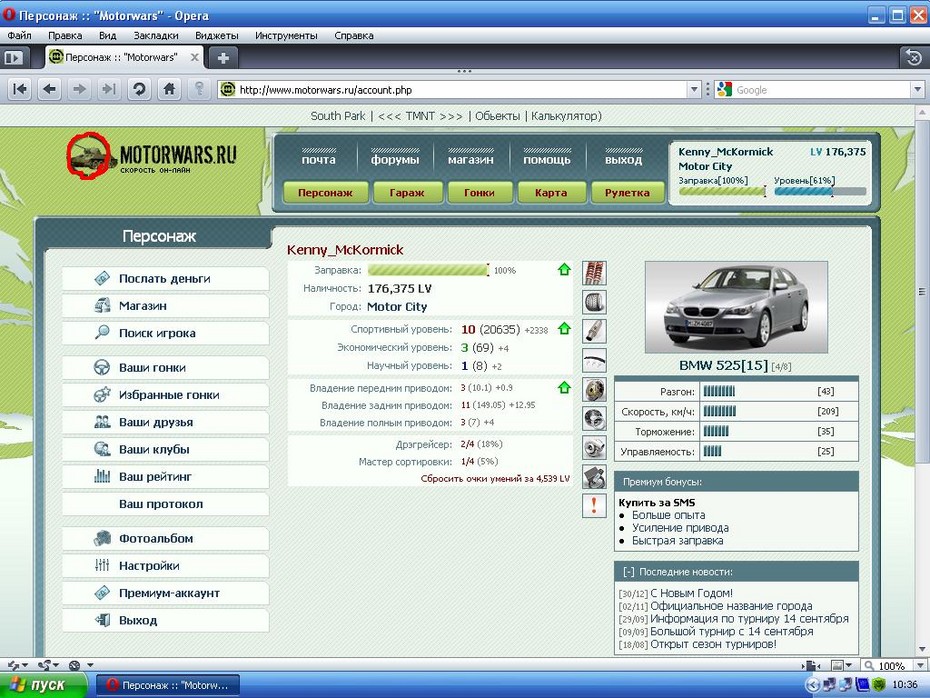Screen dimensions: 930x698
Task: Open Ваши клубы sidebar item
Action: tap(165, 450)
